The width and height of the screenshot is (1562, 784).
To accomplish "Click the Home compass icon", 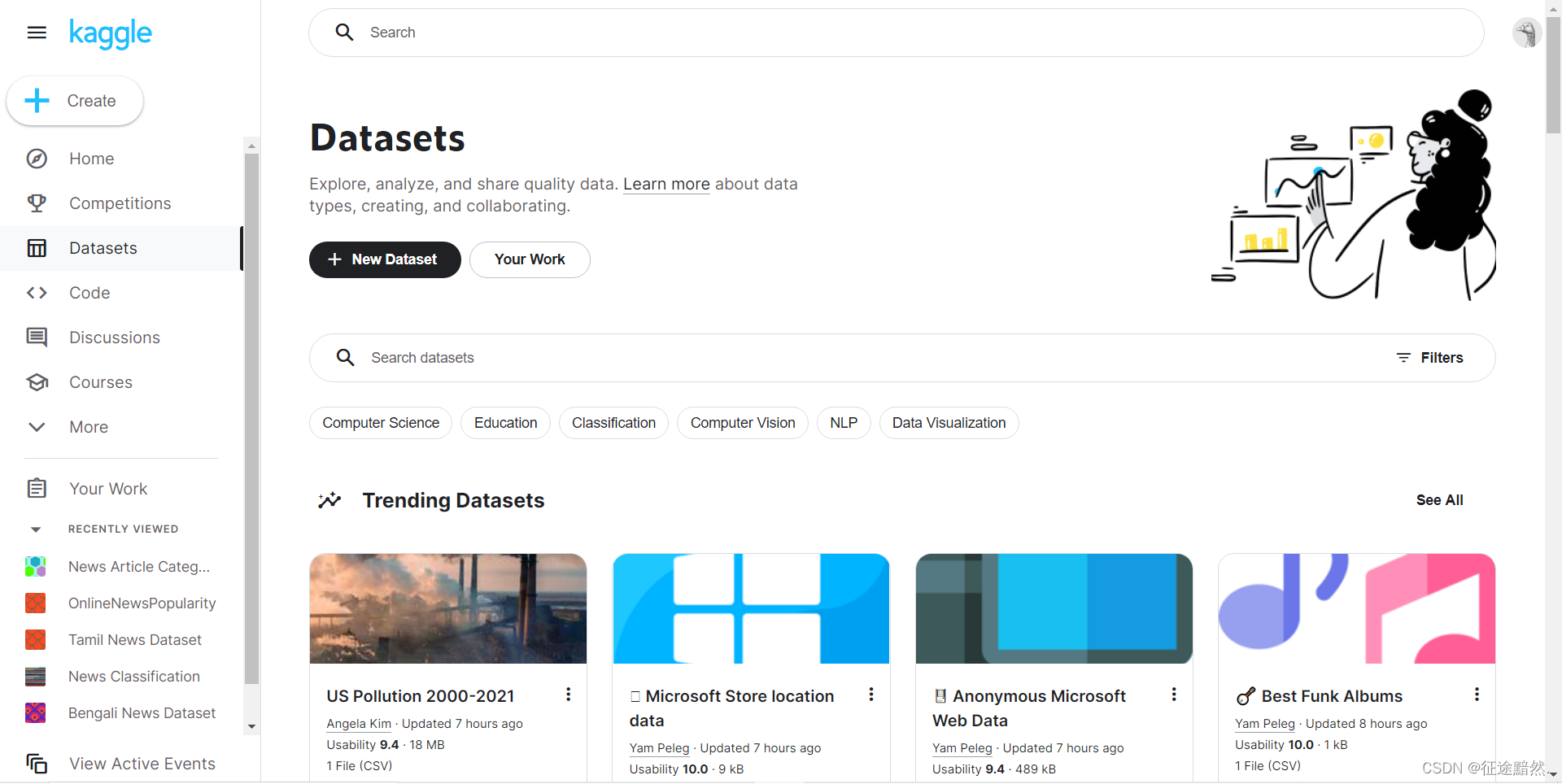I will click(x=37, y=159).
